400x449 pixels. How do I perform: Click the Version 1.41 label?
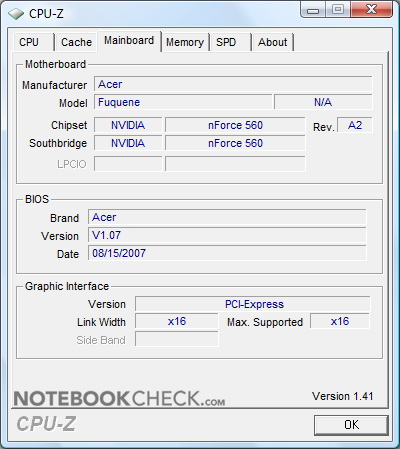(x=343, y=396)
